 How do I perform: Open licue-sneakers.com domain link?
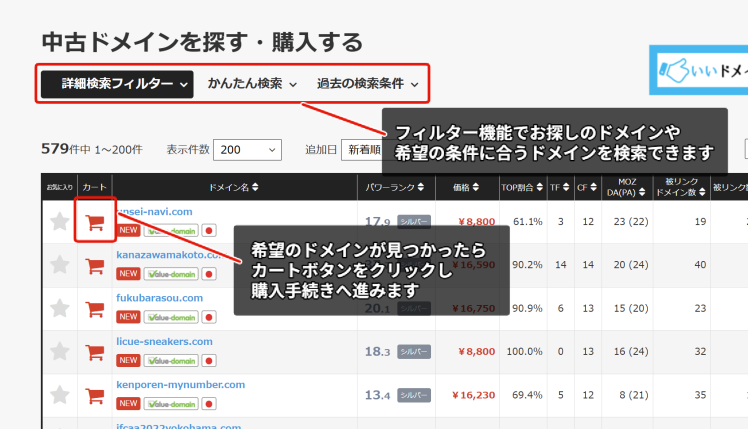pyautogui.click(x=164, y=342)
